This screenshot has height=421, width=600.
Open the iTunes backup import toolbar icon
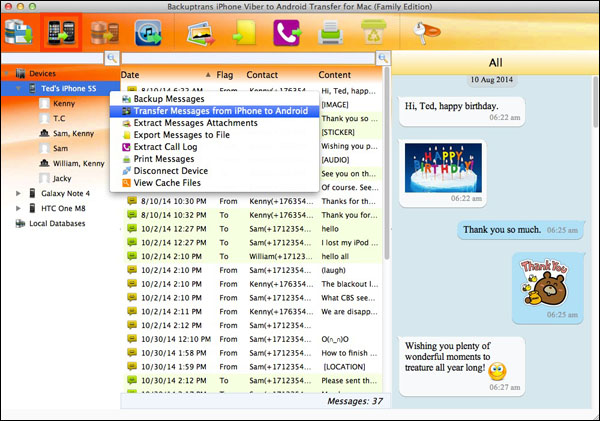[148, 33]
